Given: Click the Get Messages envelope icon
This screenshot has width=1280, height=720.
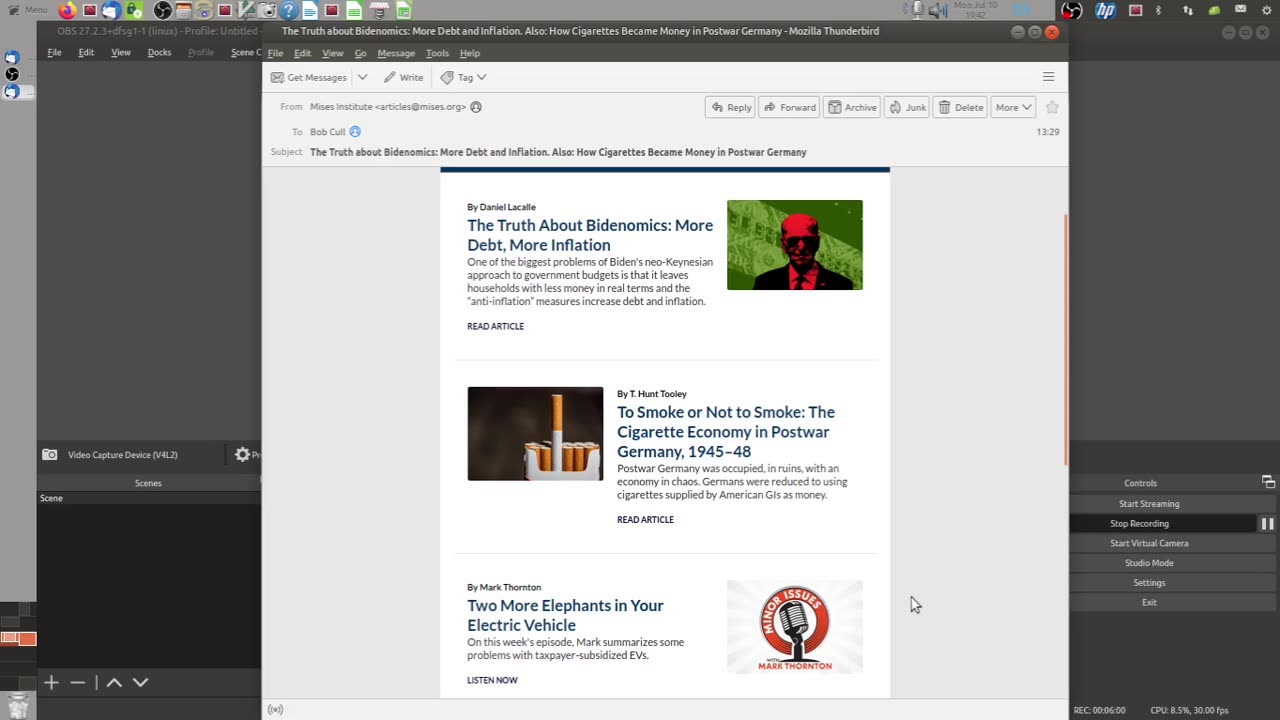Looking at the screenshot, I should (x=277, y=77).
